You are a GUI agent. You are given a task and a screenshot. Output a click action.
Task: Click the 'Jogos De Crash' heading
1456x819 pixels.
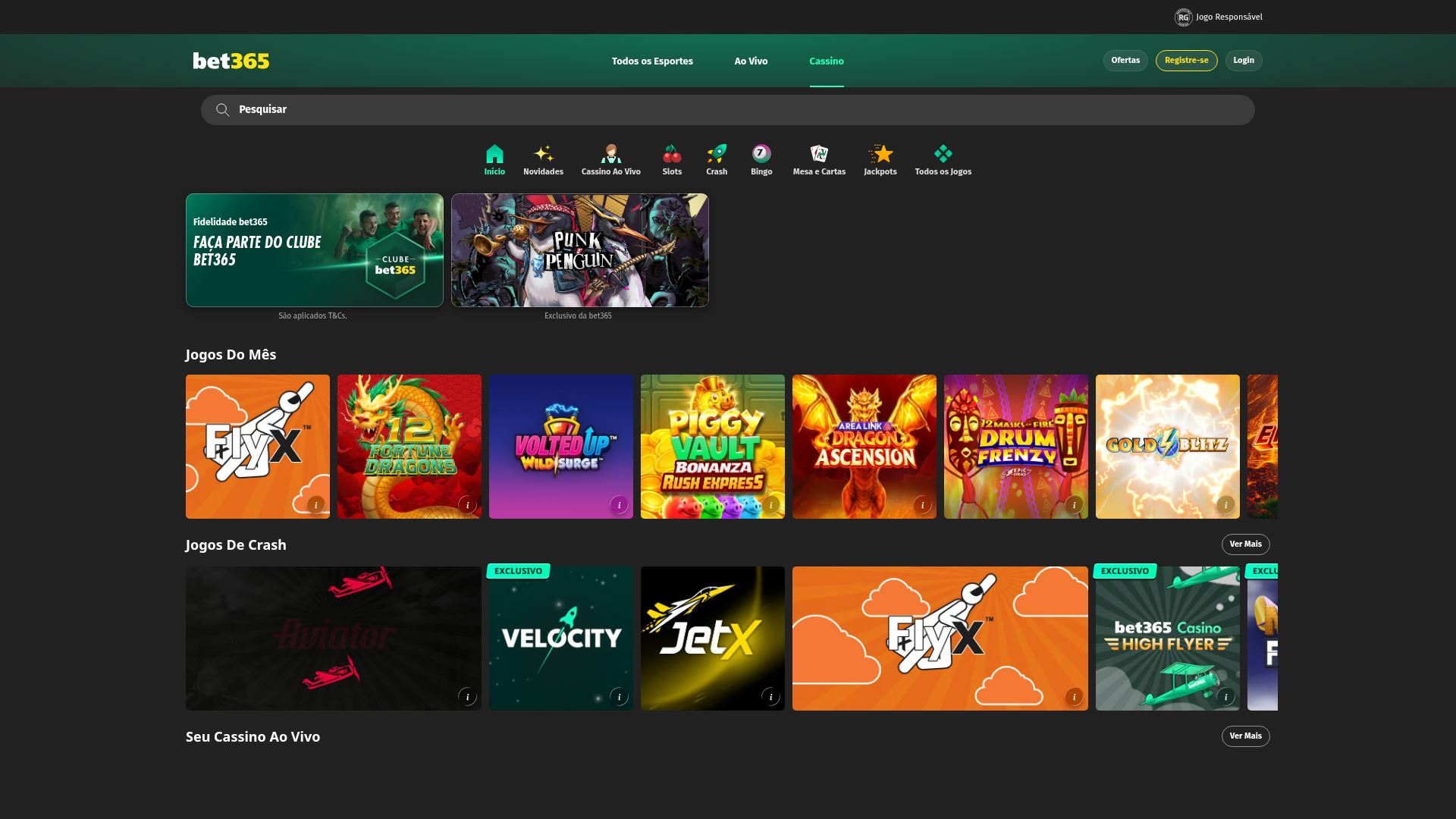click(236, 545)
